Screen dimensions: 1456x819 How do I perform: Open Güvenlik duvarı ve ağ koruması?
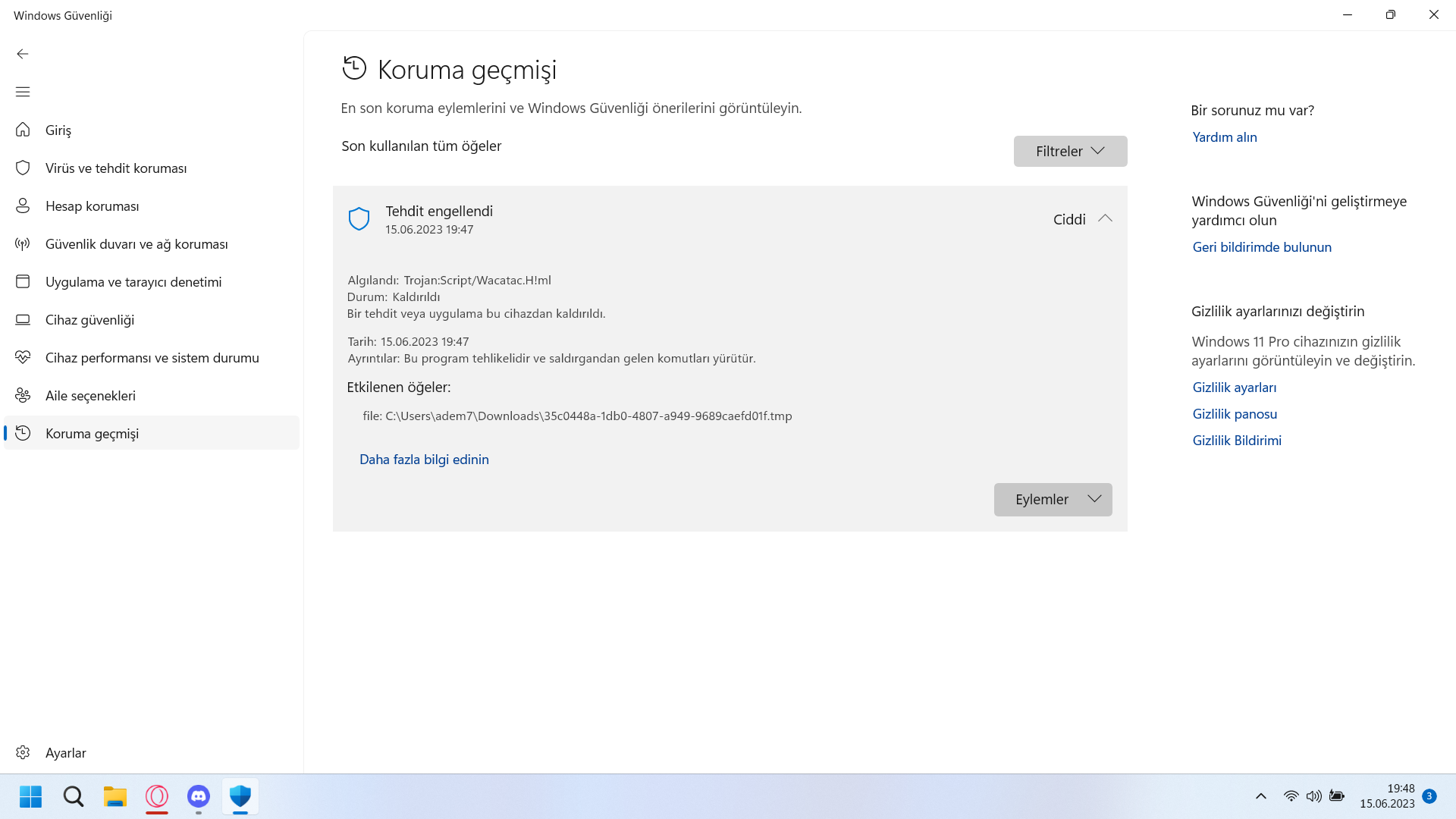pyautogui.click(x=136, y=244)
